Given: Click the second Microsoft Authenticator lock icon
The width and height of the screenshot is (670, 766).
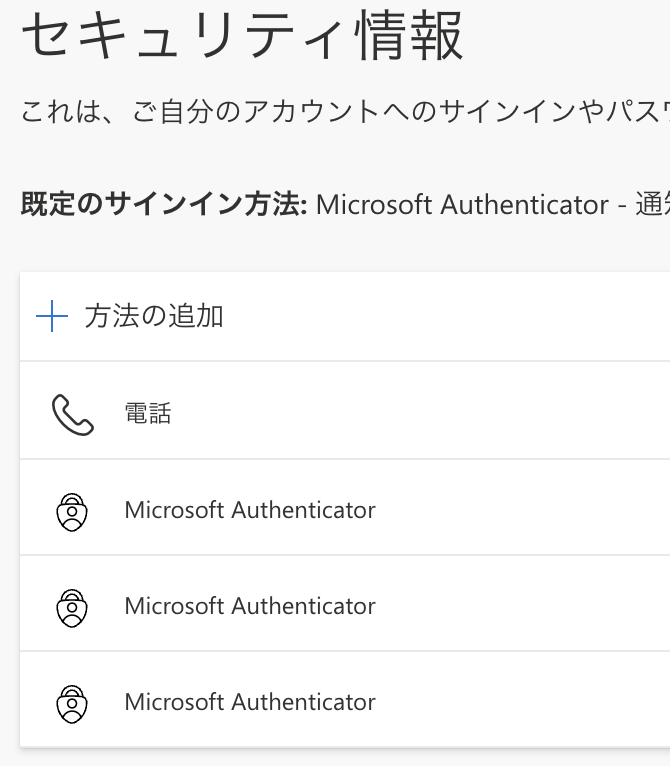Looking at the screenshot, I should pos(71,607).
